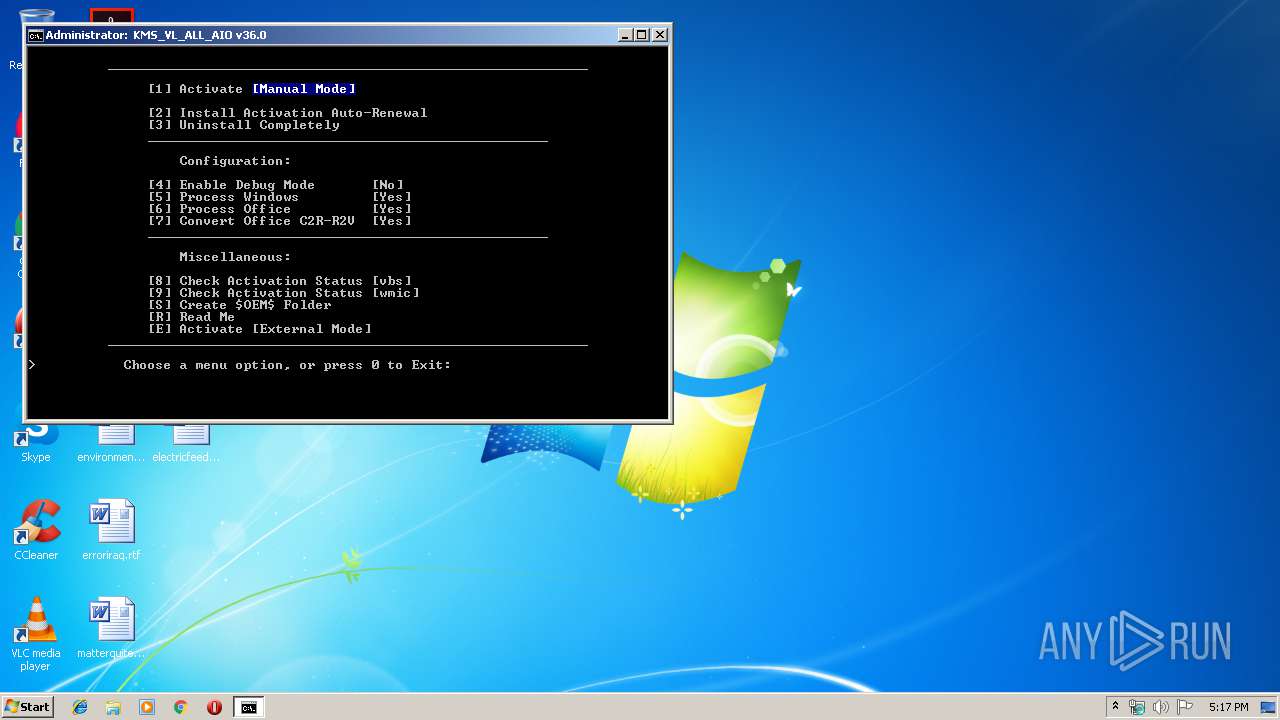
Task: Click 'Activate [External Mode]' line
Action: coord(260,329)
